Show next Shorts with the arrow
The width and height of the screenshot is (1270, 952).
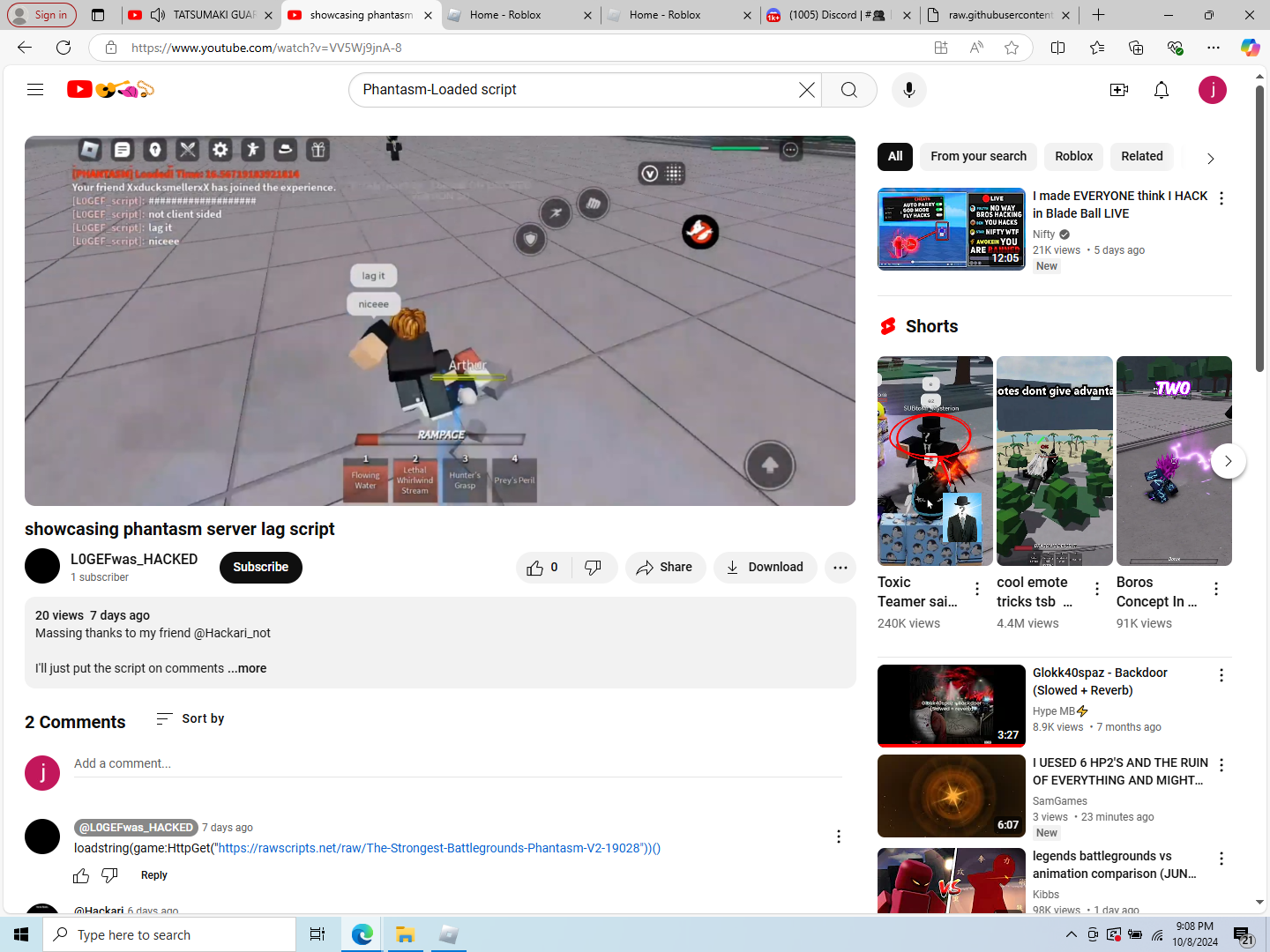click(x=1228, y=461)
